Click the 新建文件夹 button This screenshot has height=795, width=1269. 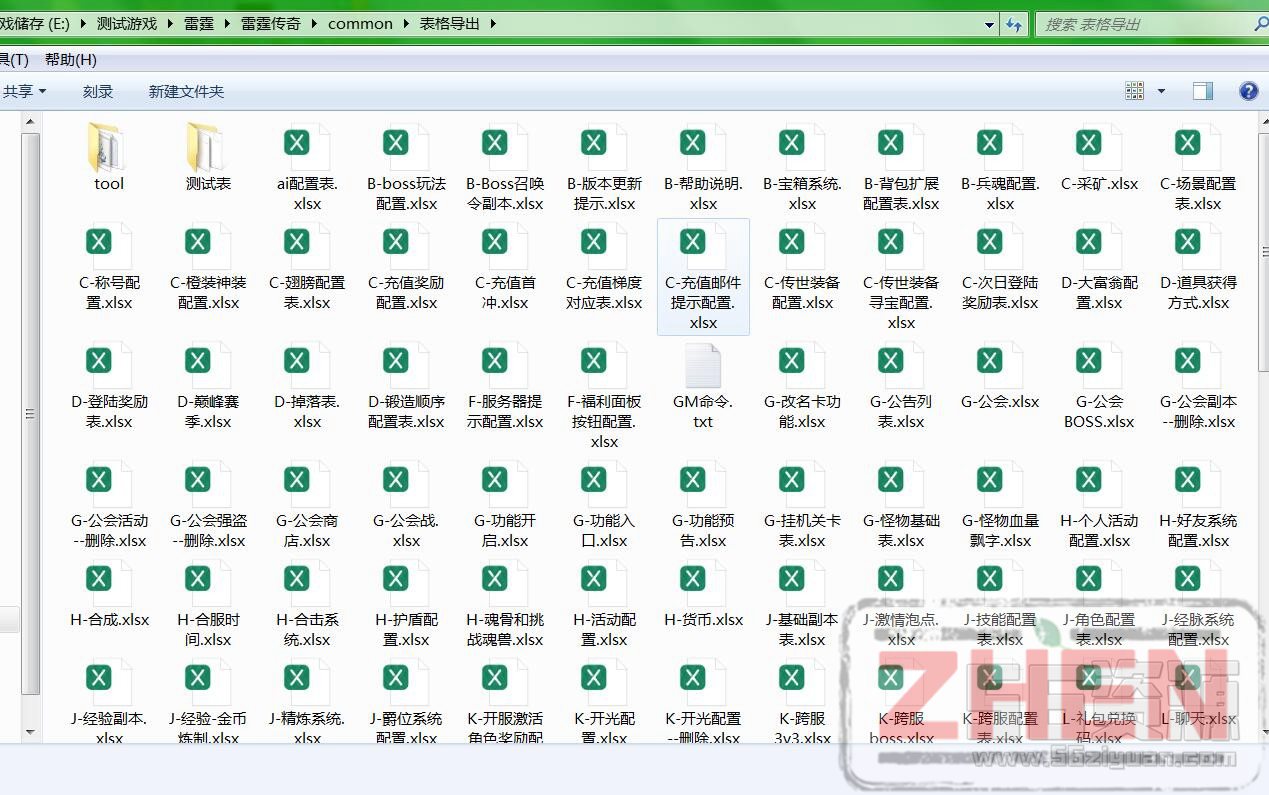186,91
